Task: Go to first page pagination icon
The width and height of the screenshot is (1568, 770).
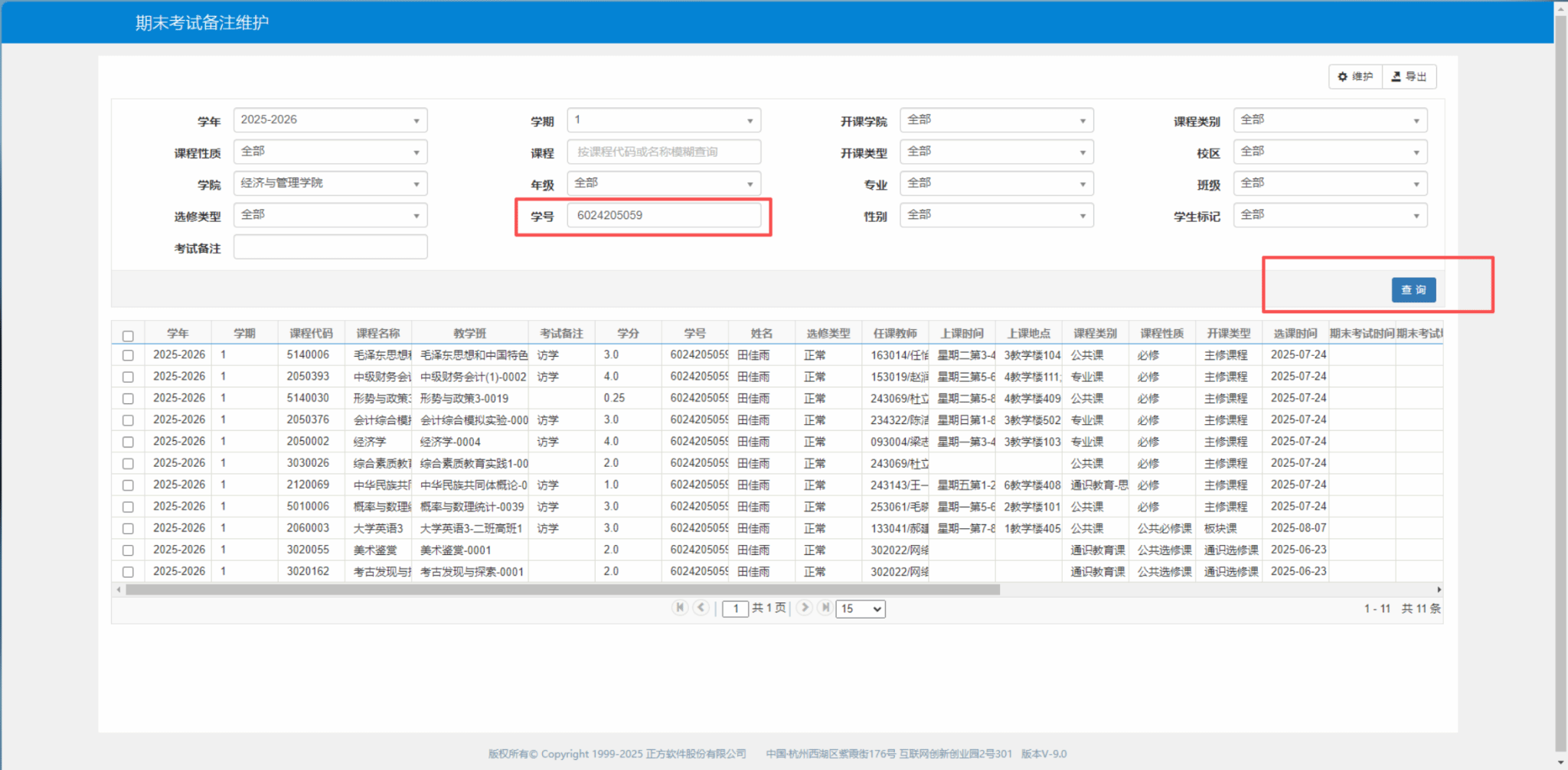Action: (679, 608)
